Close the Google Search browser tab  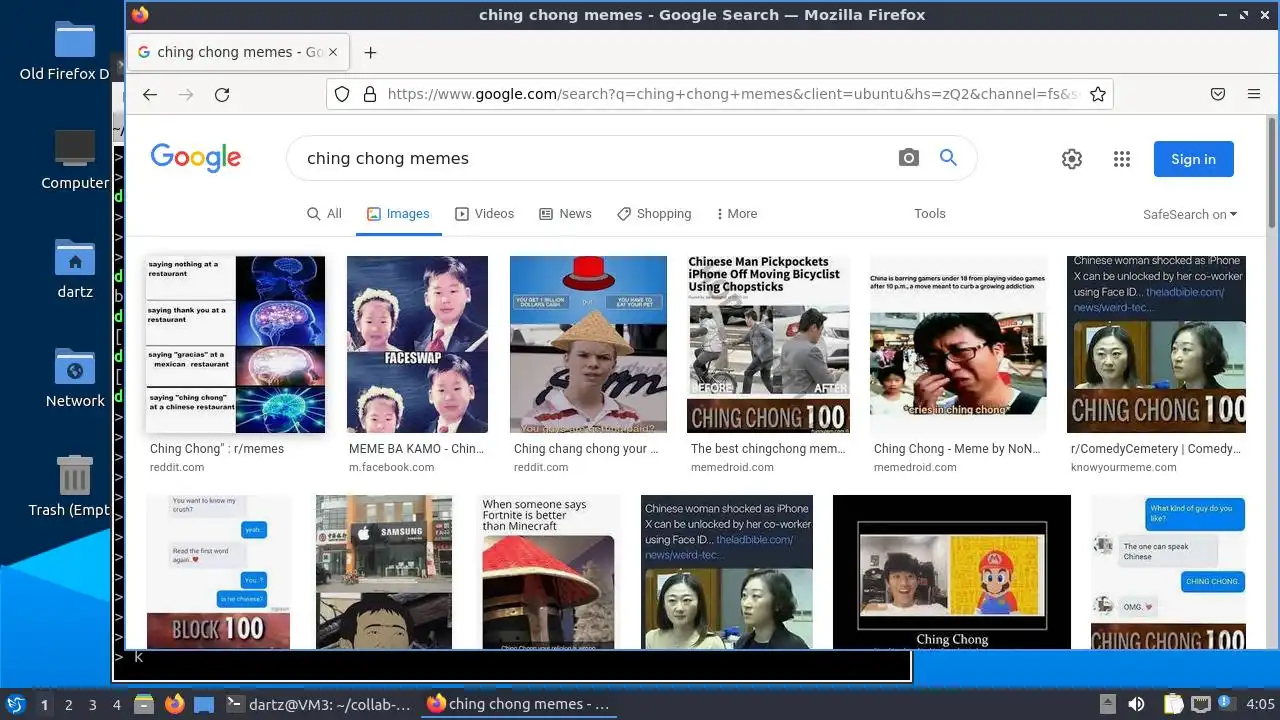[333, 52]
